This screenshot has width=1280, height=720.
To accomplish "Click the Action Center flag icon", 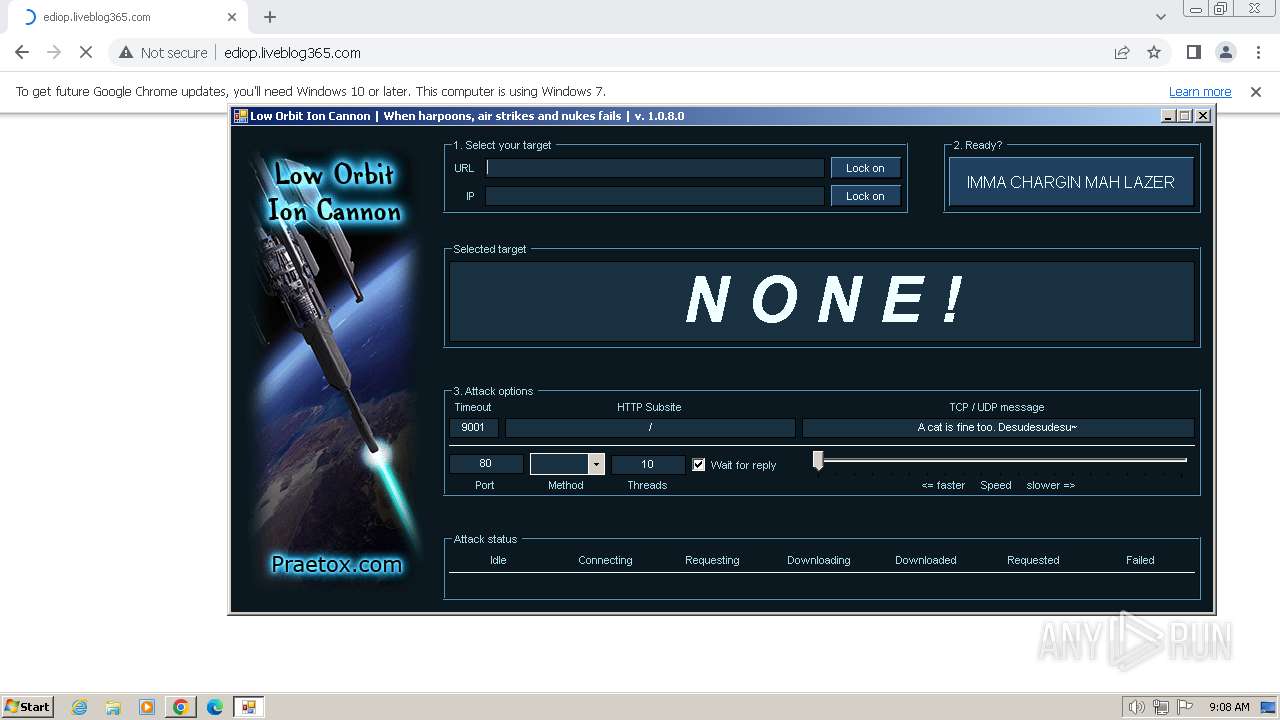I will pos(1184,707).
